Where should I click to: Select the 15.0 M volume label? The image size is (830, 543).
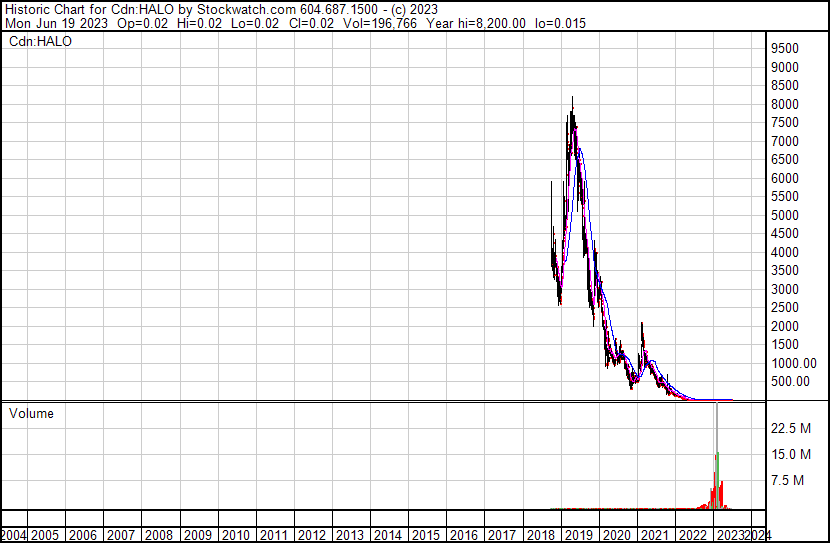tap(791, 454)
